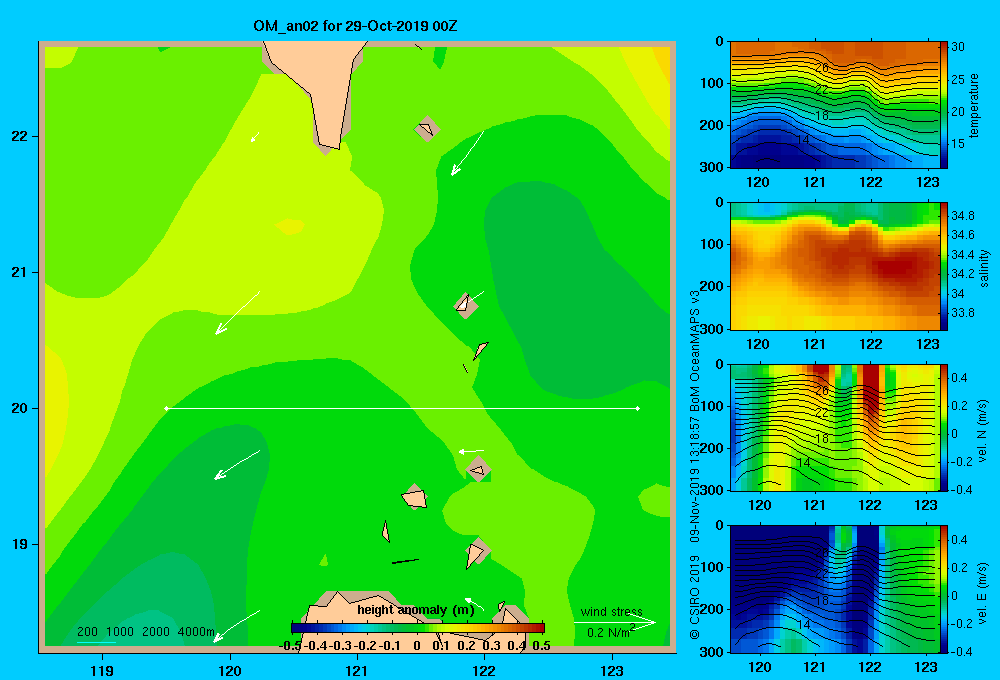
Task: Click depth label '300' on temperature panel
Action: pyautogui.click(x=711, y=167)
